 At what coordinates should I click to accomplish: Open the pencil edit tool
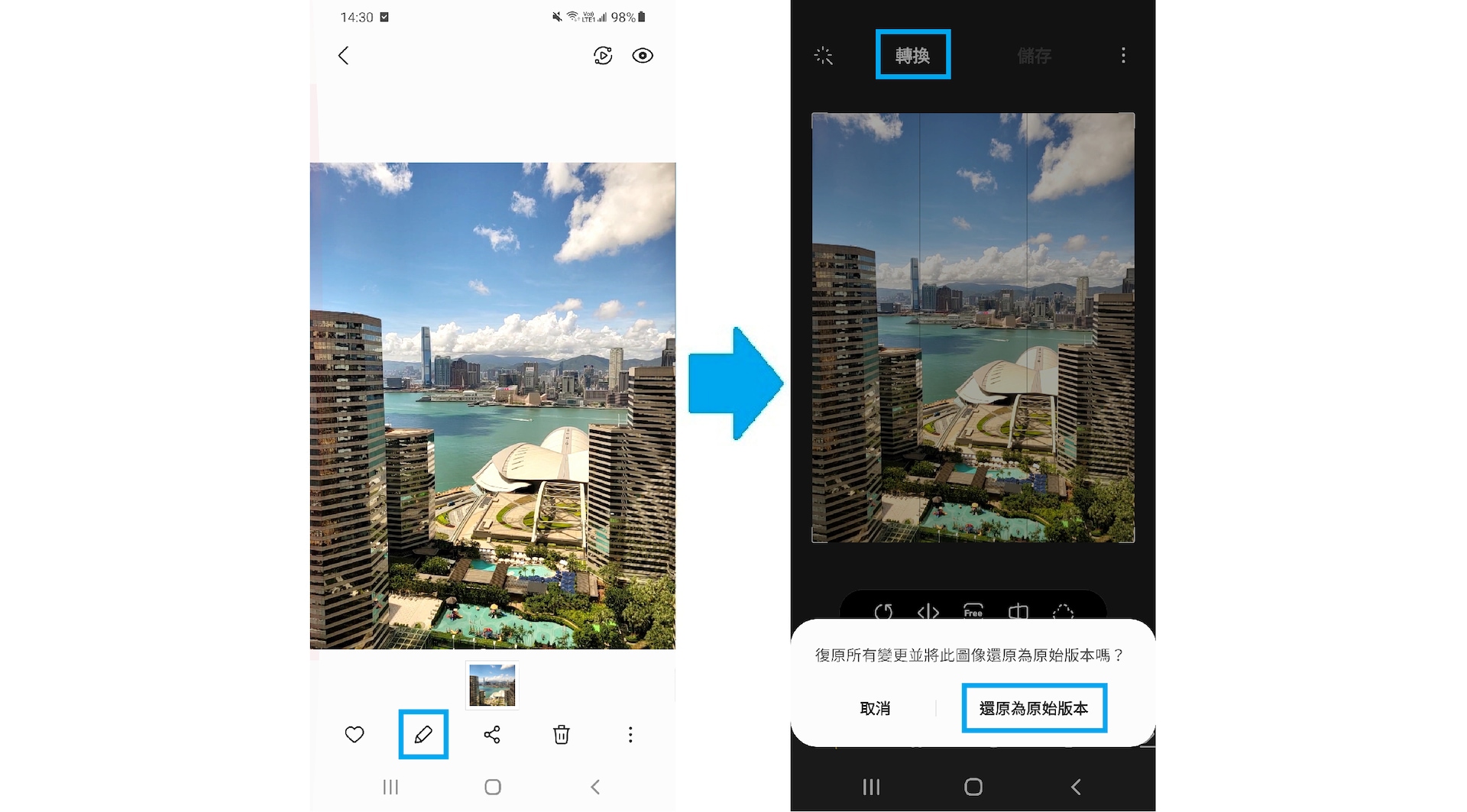(x=423, y=734)
